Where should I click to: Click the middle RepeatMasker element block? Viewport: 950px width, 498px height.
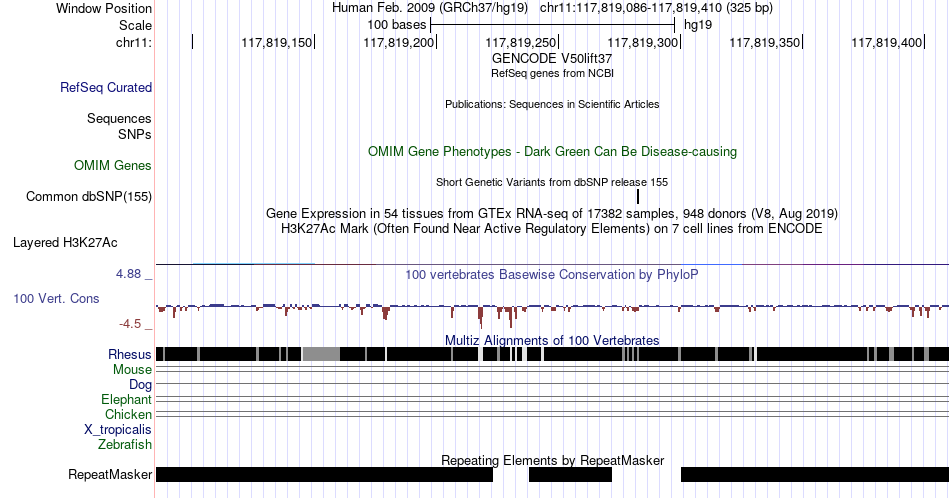point(570,474)
